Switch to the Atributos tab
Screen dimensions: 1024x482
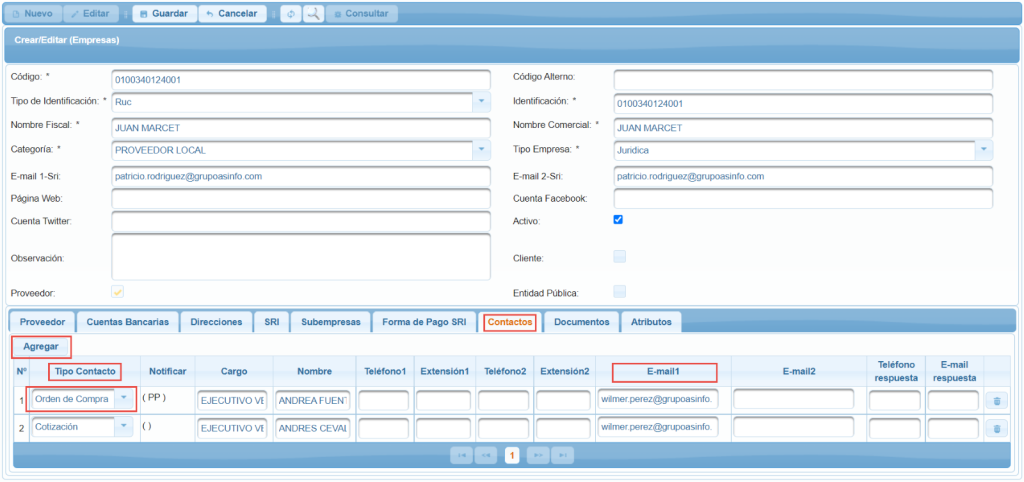pos(651,322)
